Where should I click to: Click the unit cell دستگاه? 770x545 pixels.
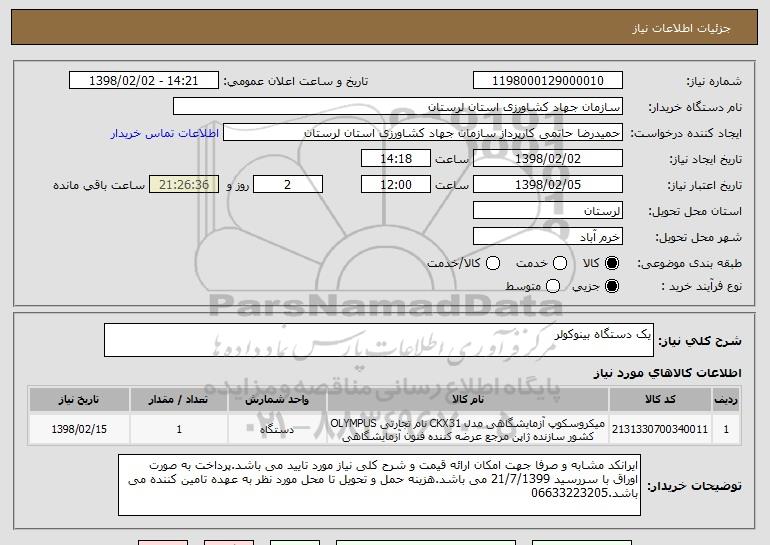(x=277, y=429)
